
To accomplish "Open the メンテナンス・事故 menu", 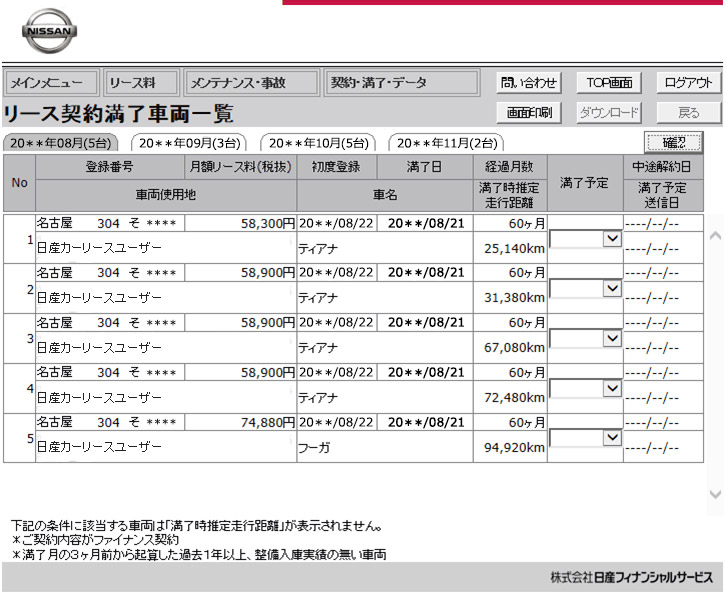I will [x=252, y=83].
